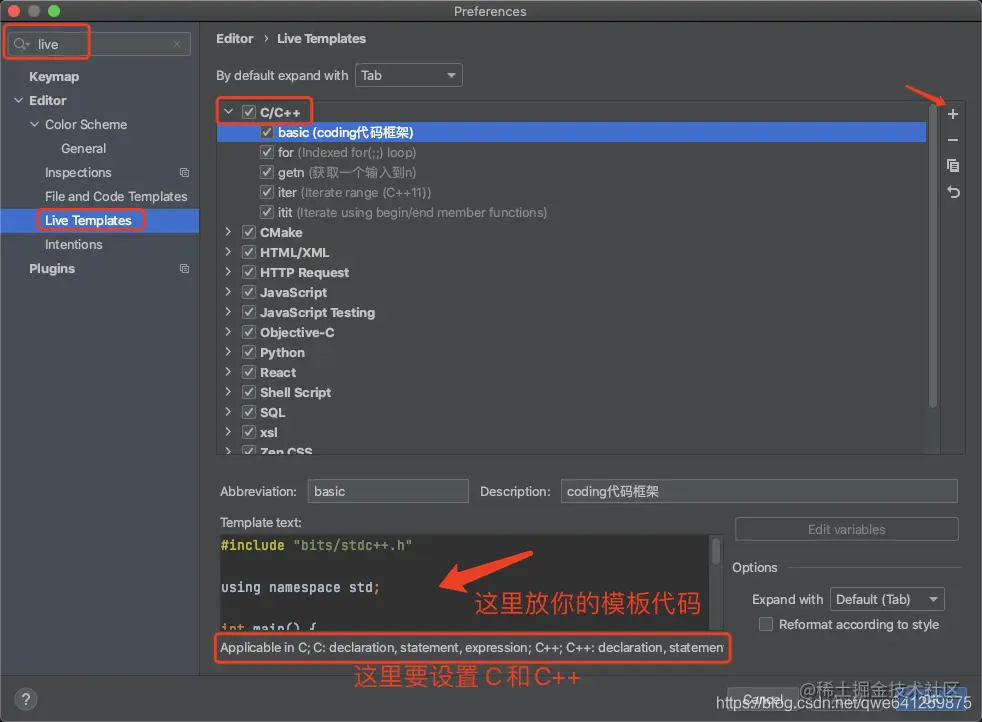Select the basic (coding代码框架) template row
The image size is (982, 722).
[x=571, y=132]
